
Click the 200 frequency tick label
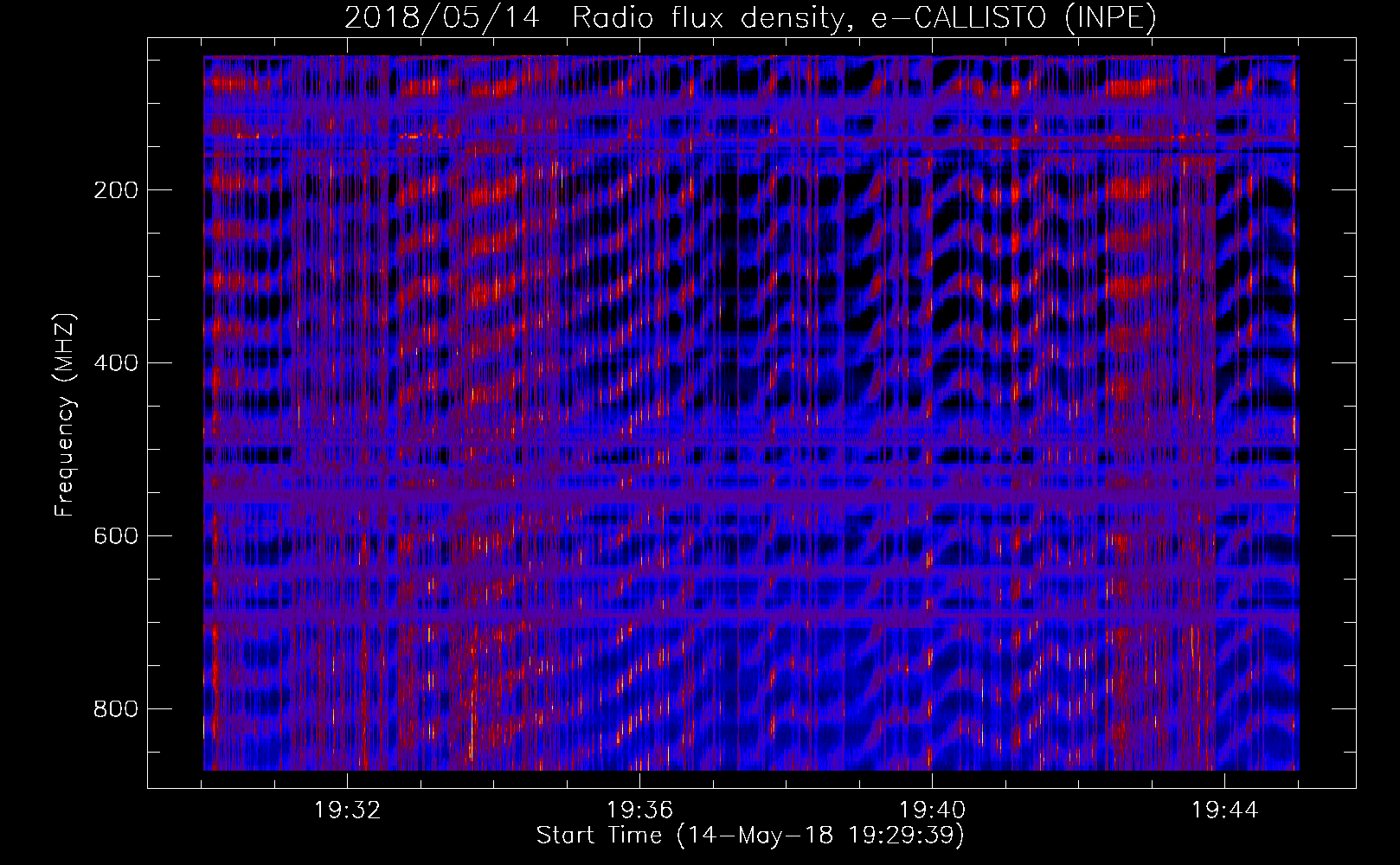[x=116, y=190]
